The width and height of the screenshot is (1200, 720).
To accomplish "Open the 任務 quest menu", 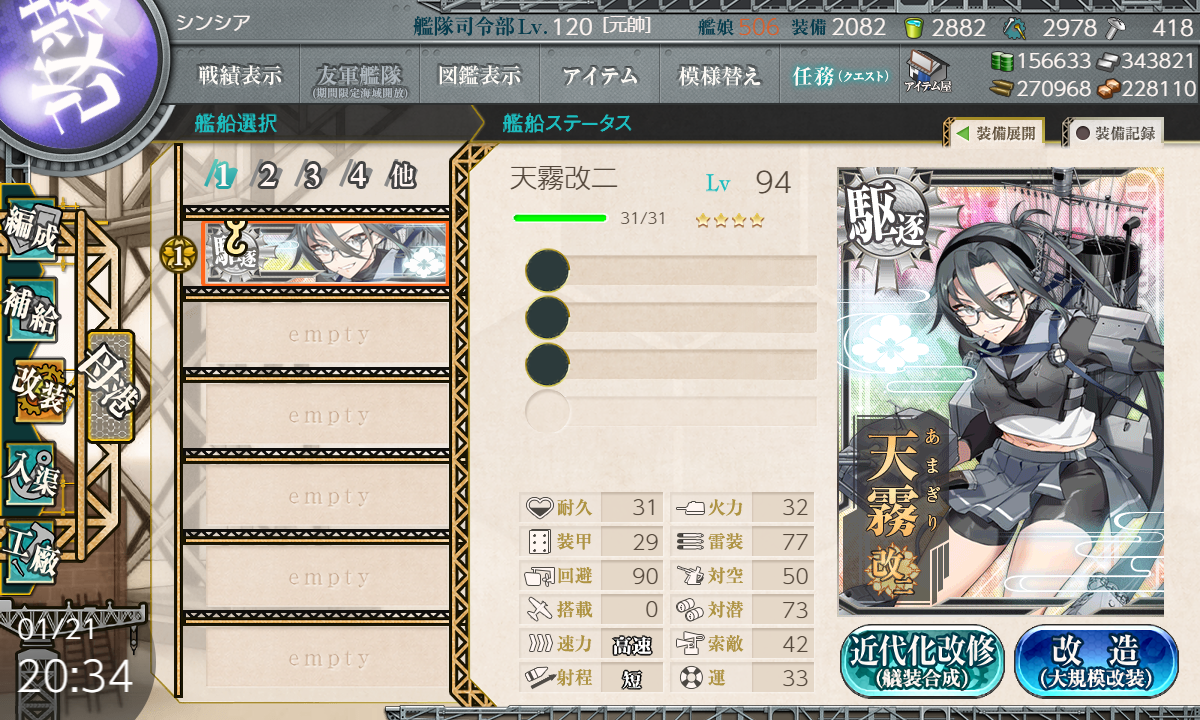I will (x=840, y=76).
